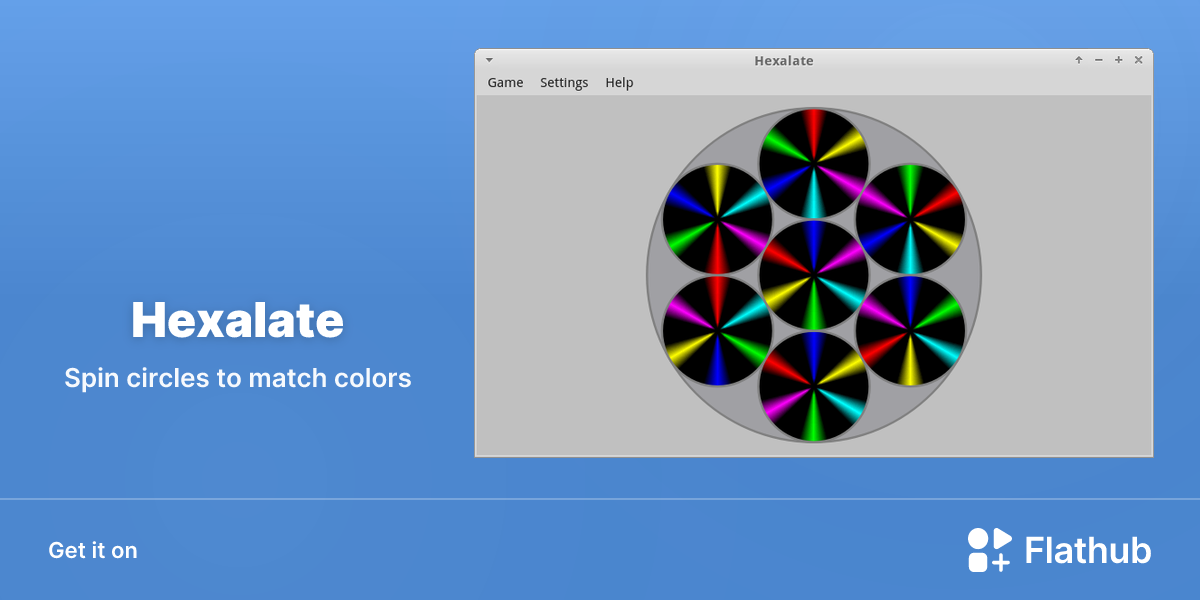Viewport: 1200px width, 600px height.
Task: Spin the bottommost circle in the puzzle
Action: [x=814, y=387]
